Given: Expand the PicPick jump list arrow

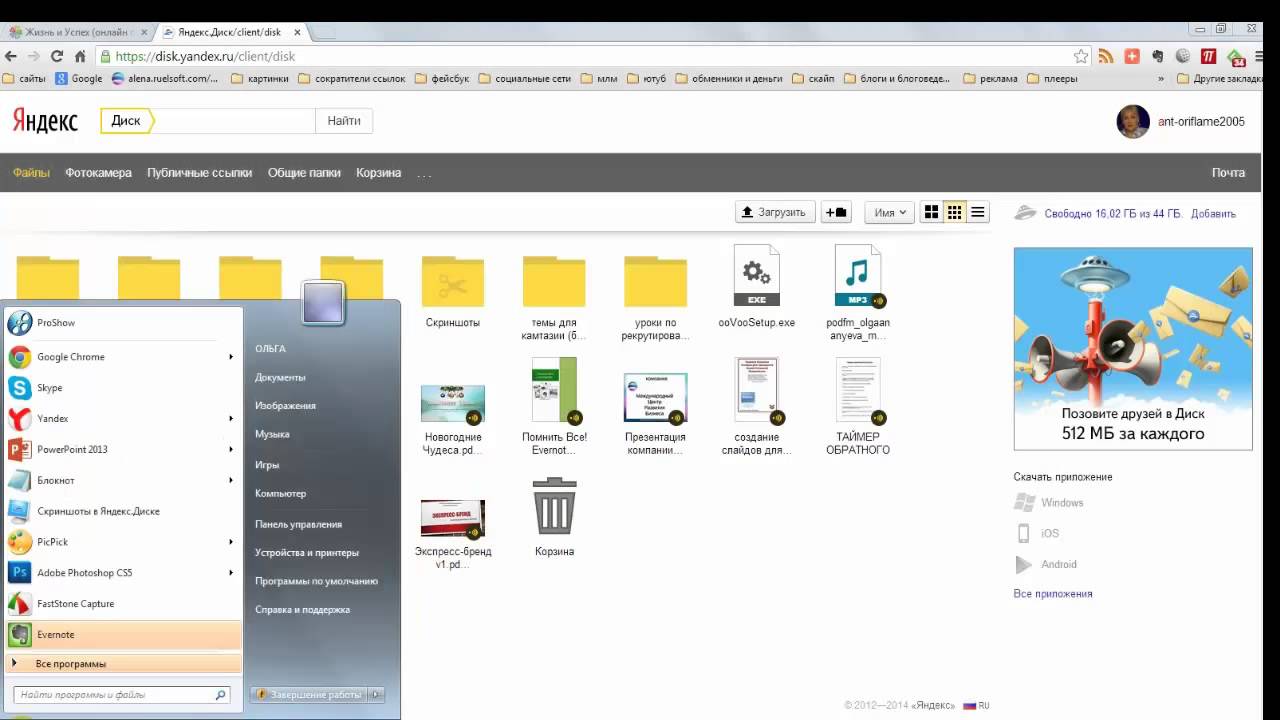Looking at the screenshot, I should [231, 542].
